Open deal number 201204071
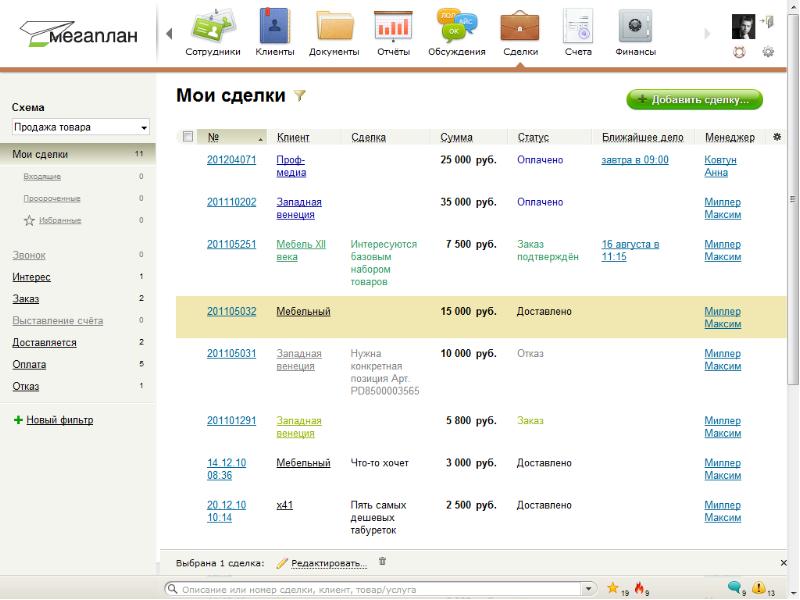This screenshot has height=600, width=800. pyautogui.click(x=231, y=160)
